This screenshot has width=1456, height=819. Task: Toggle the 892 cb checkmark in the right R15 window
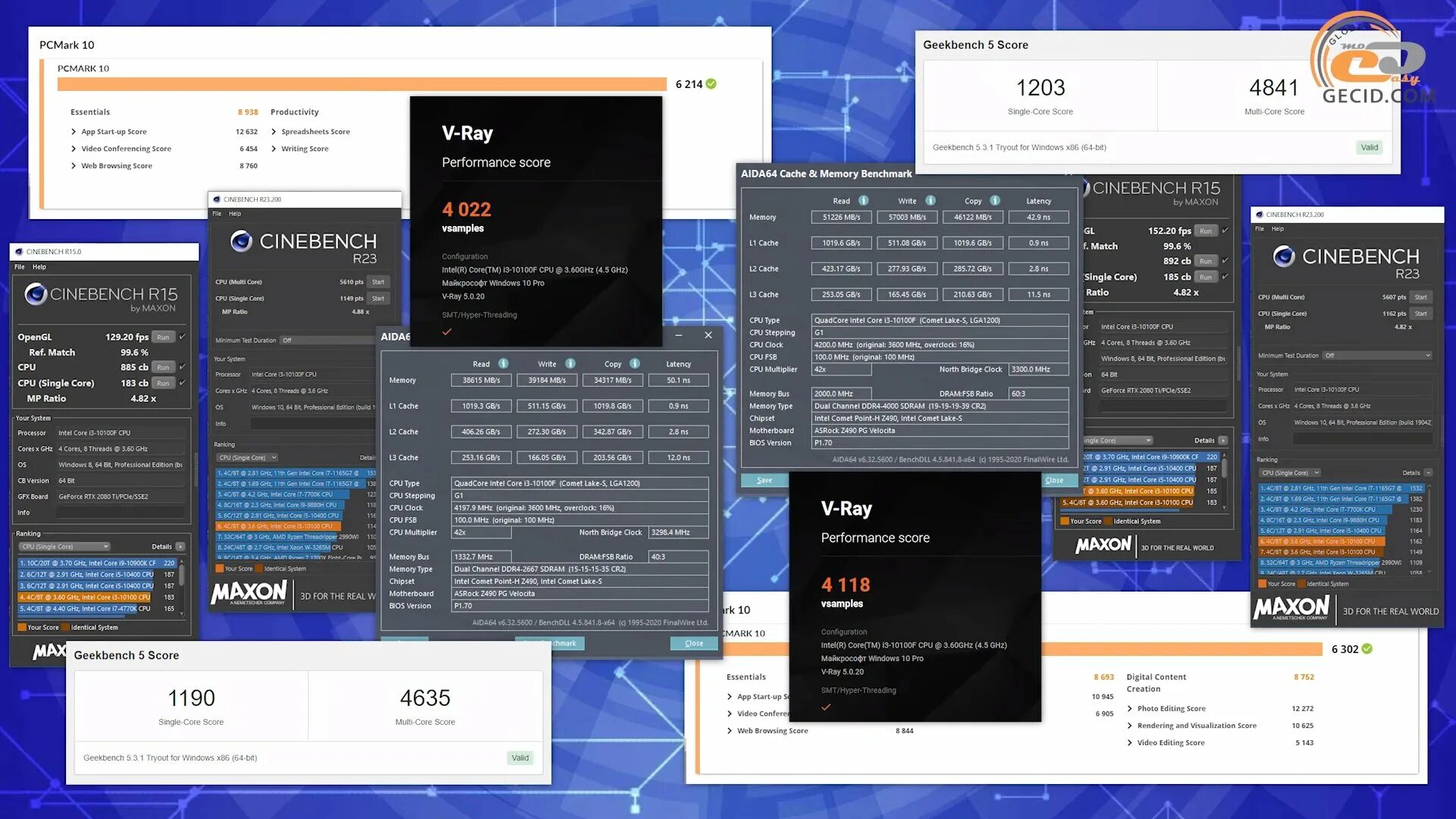[1225, 261]
